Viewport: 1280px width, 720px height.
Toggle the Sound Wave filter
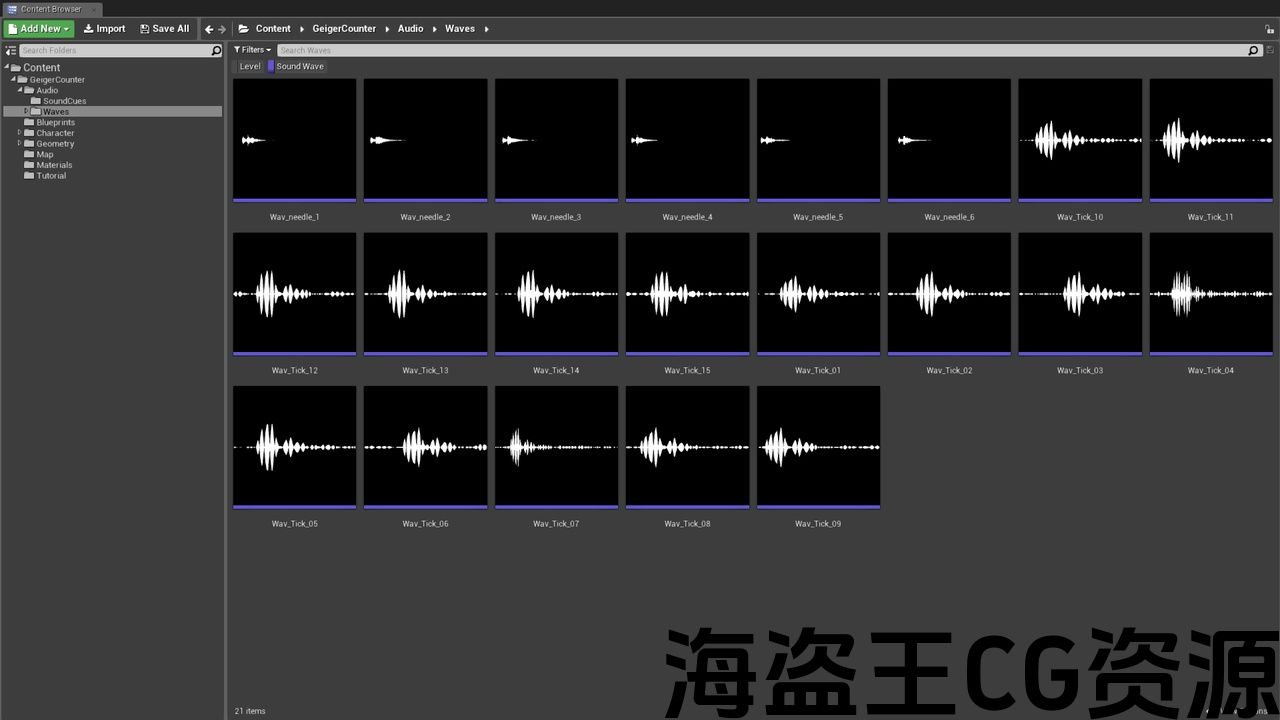[298, 66]
